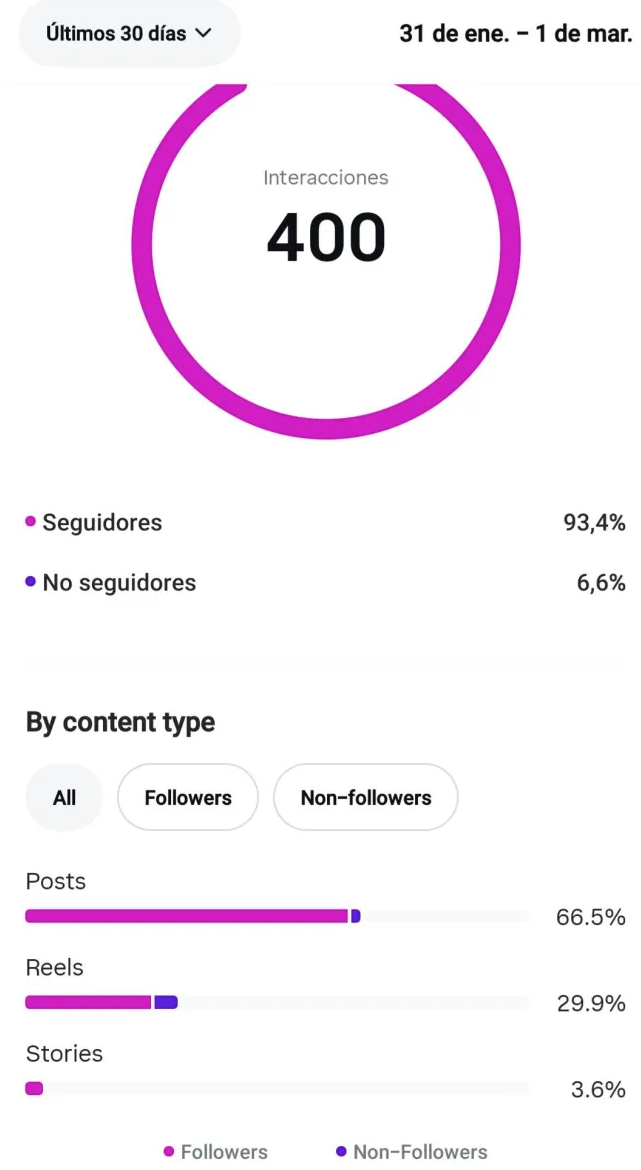Tap the 31 de ene. – 1 de mar. date range
The image size is (641, 1170).
[515, 33]
